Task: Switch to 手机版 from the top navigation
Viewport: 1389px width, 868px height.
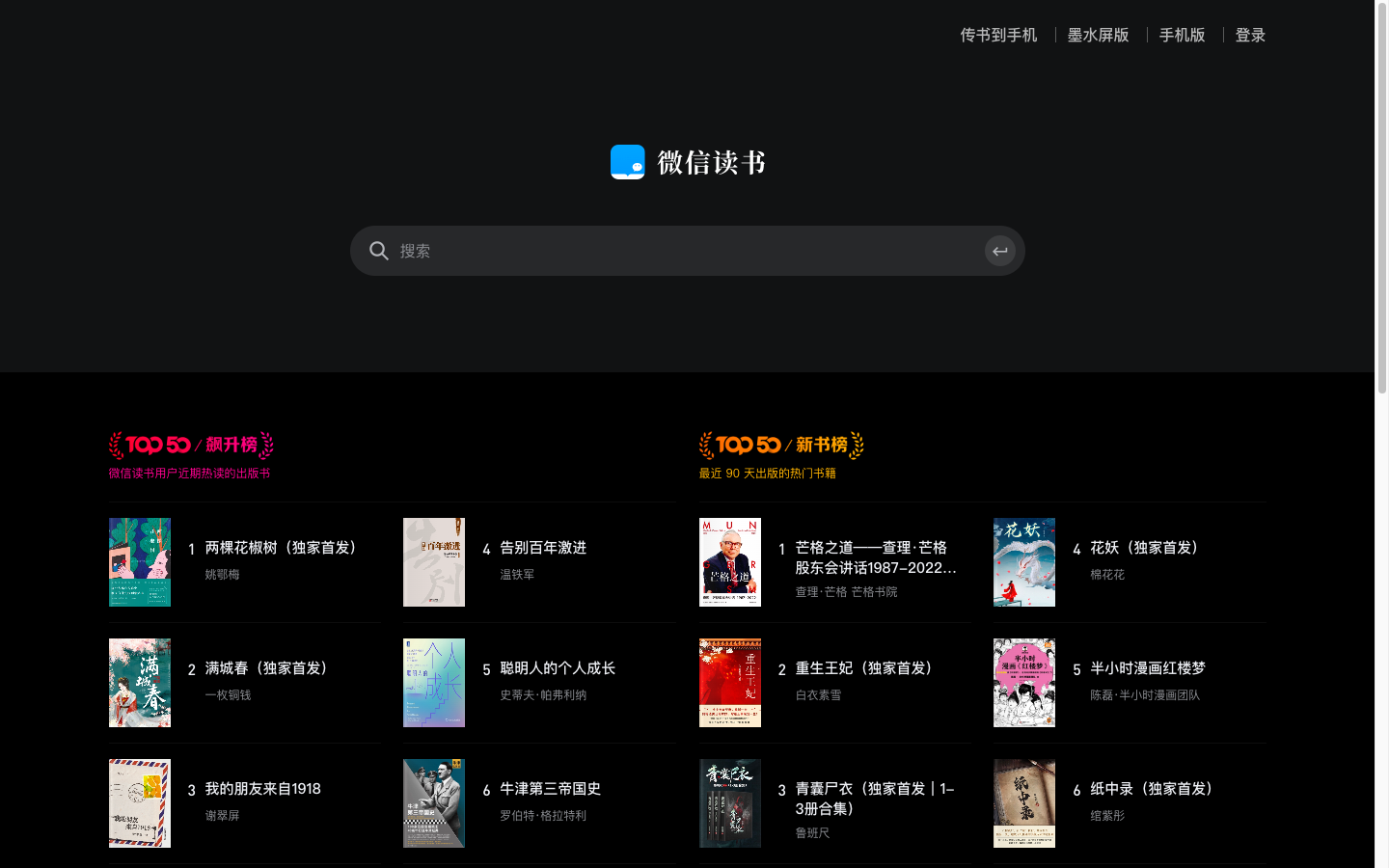Action: 1183,34
